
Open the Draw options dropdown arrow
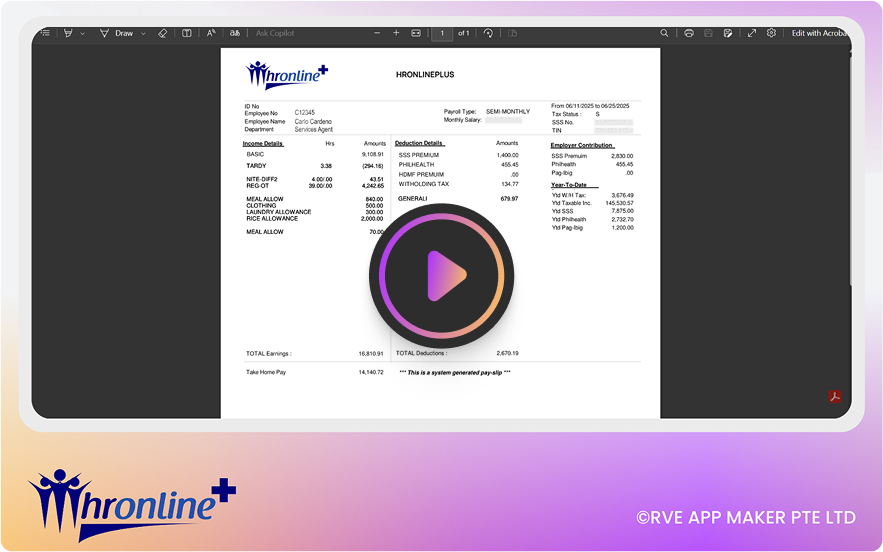coord(142,33)
